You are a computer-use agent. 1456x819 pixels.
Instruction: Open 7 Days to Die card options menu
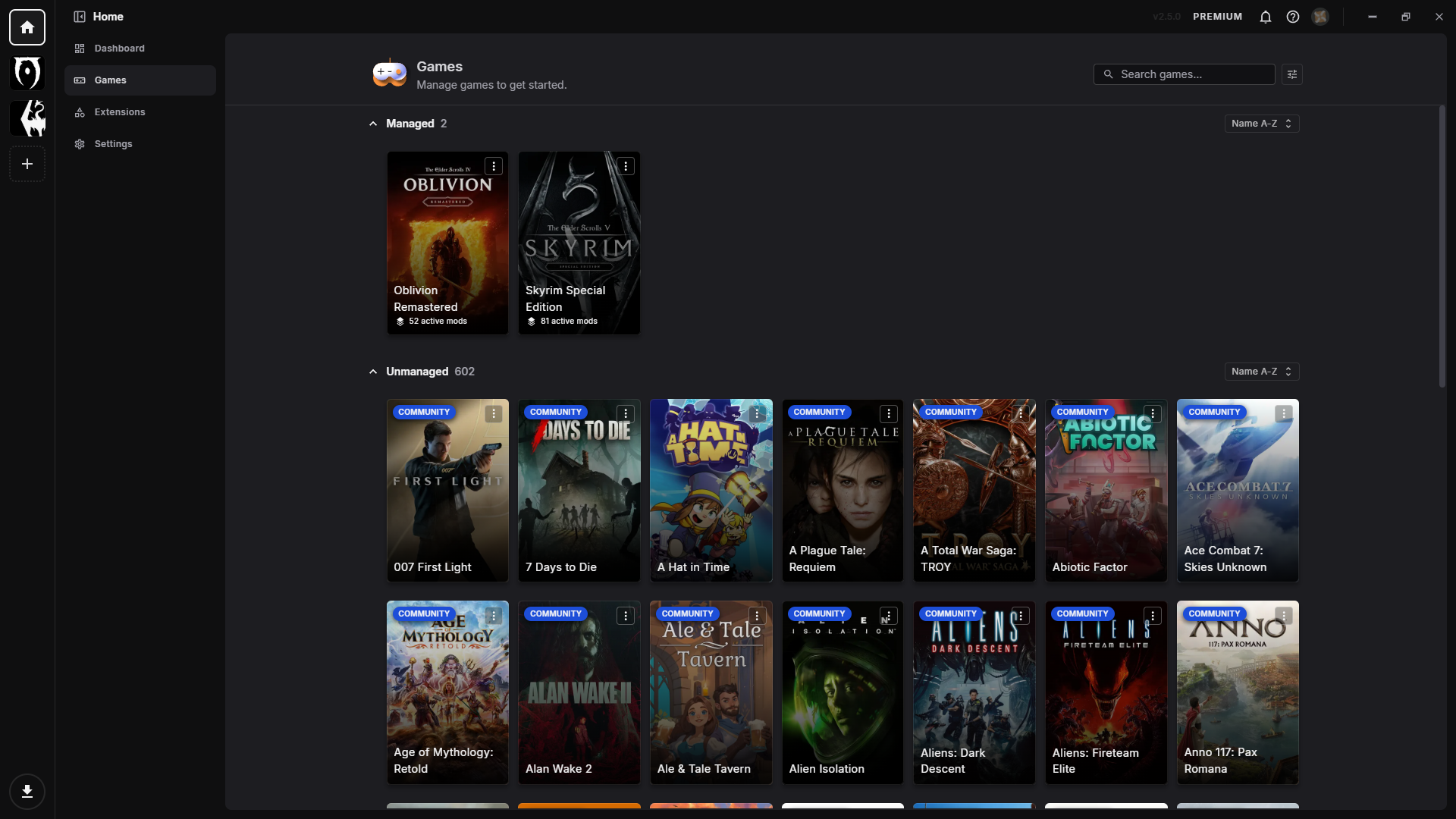point(626,413)
